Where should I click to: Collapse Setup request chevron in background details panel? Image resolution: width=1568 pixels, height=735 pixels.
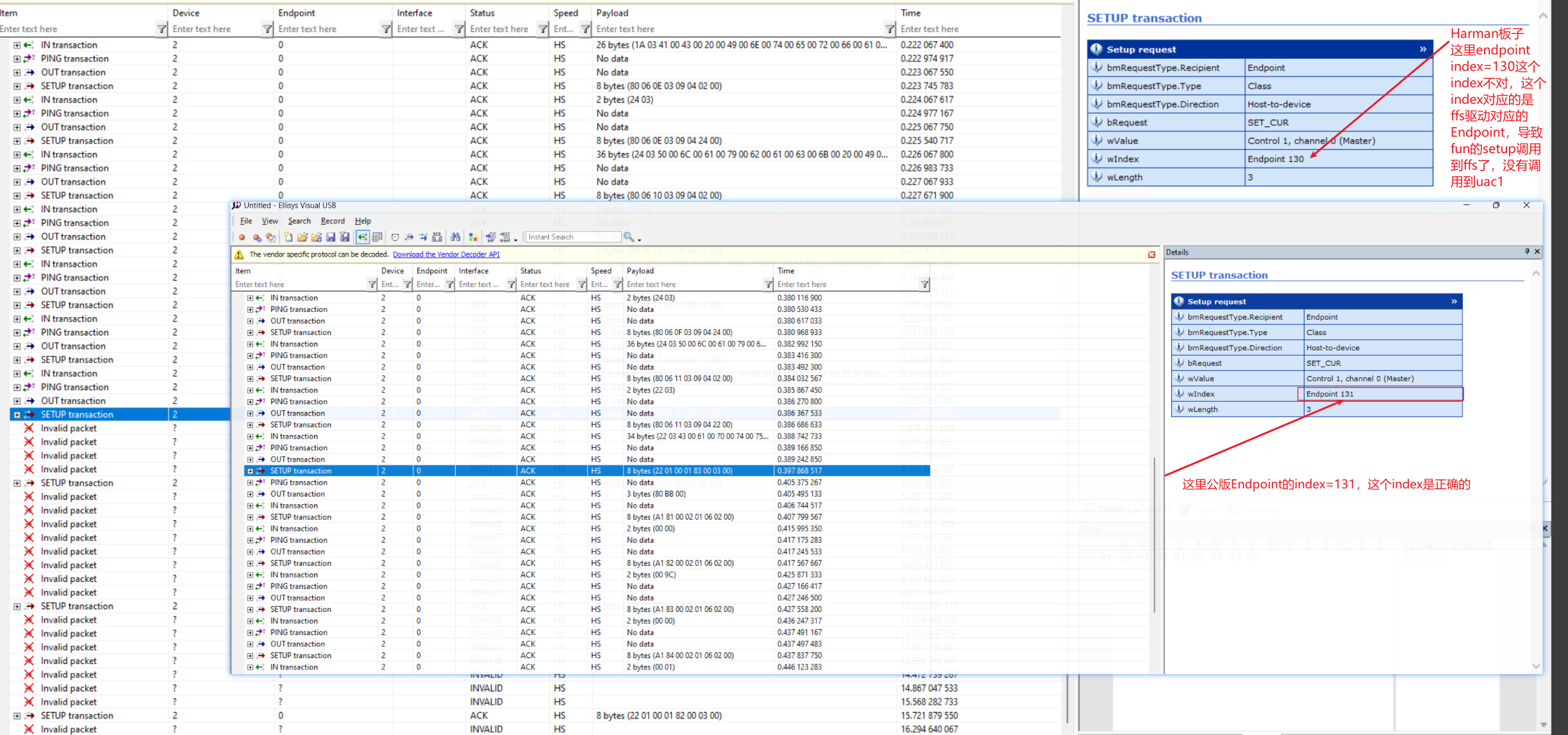pyautogui.click(x=1423, y=49)
